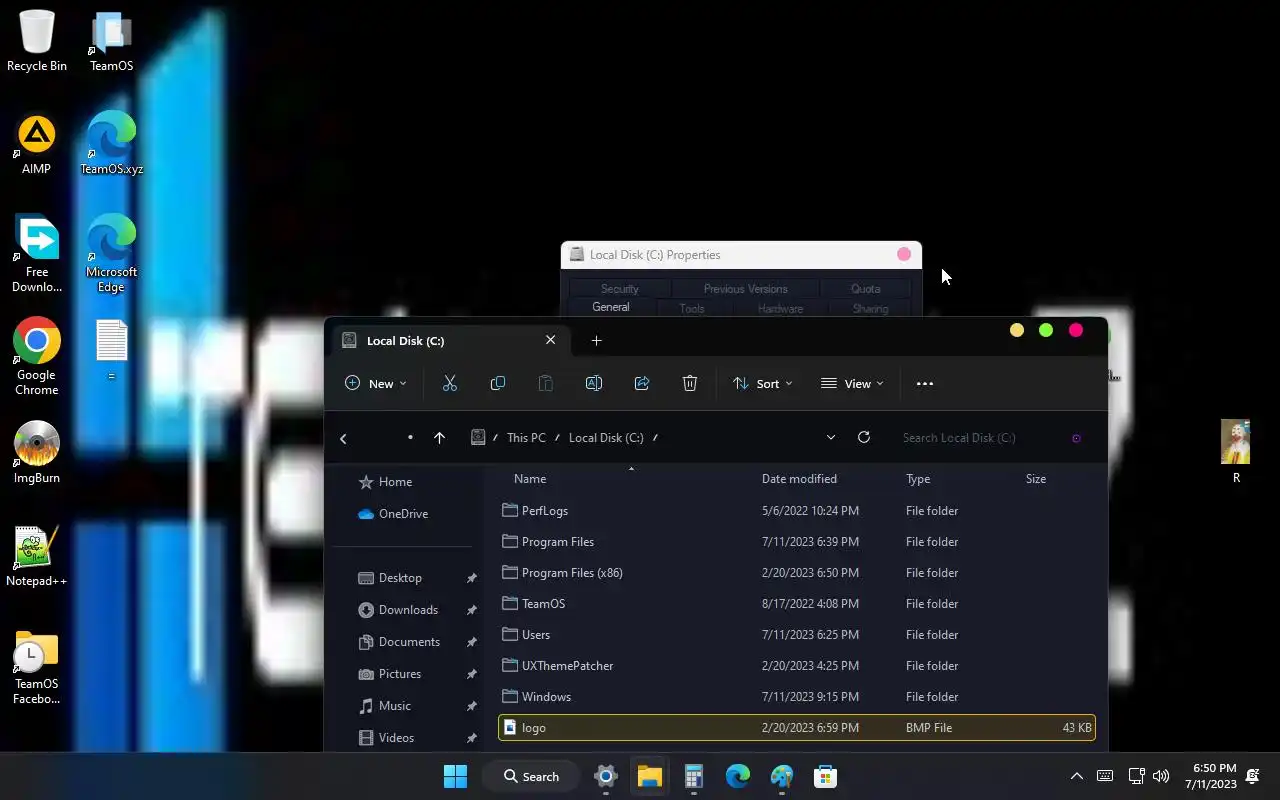Click Local Disk (C:) breadcrumb segment
1280x800 pixels.
point(606,438)
